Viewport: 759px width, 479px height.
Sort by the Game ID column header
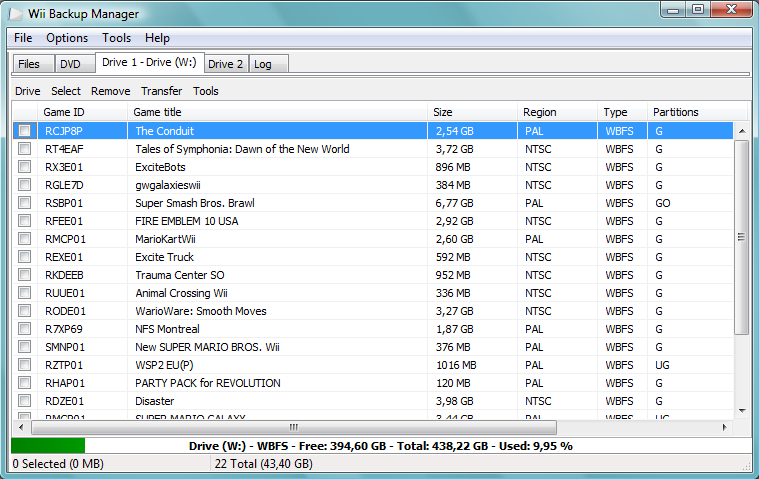pos(82,112)
